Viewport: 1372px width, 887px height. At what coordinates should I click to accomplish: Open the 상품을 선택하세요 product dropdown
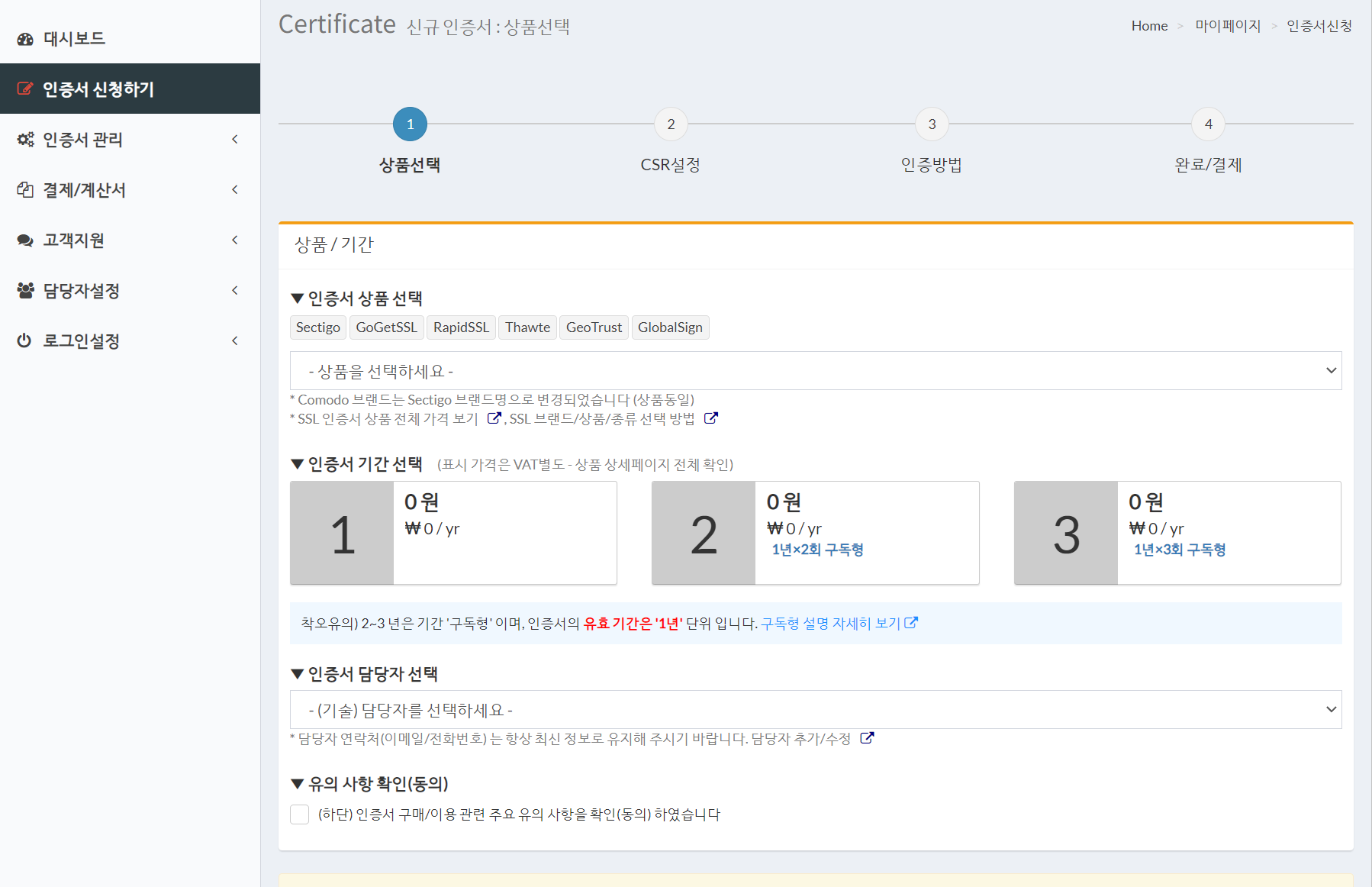(816, 371)
